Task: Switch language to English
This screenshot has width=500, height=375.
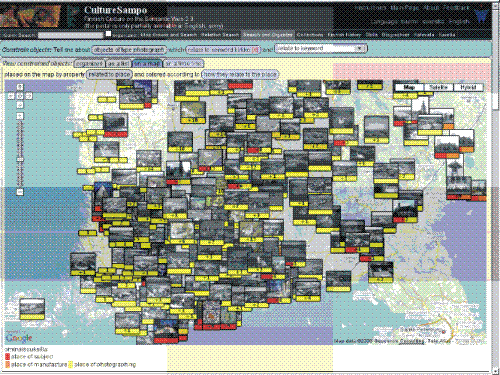Action: 458,22
